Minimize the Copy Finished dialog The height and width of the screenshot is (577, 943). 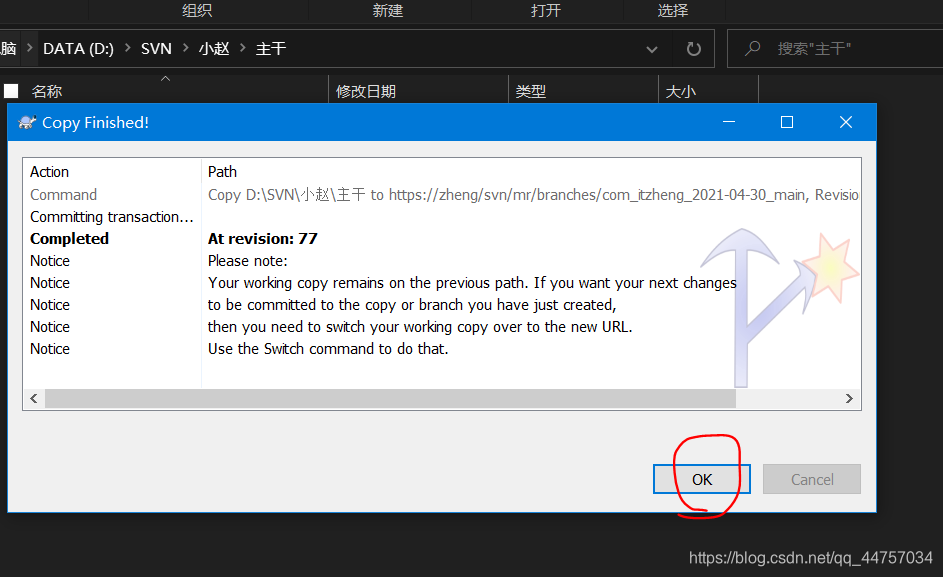tap(729, 122)
